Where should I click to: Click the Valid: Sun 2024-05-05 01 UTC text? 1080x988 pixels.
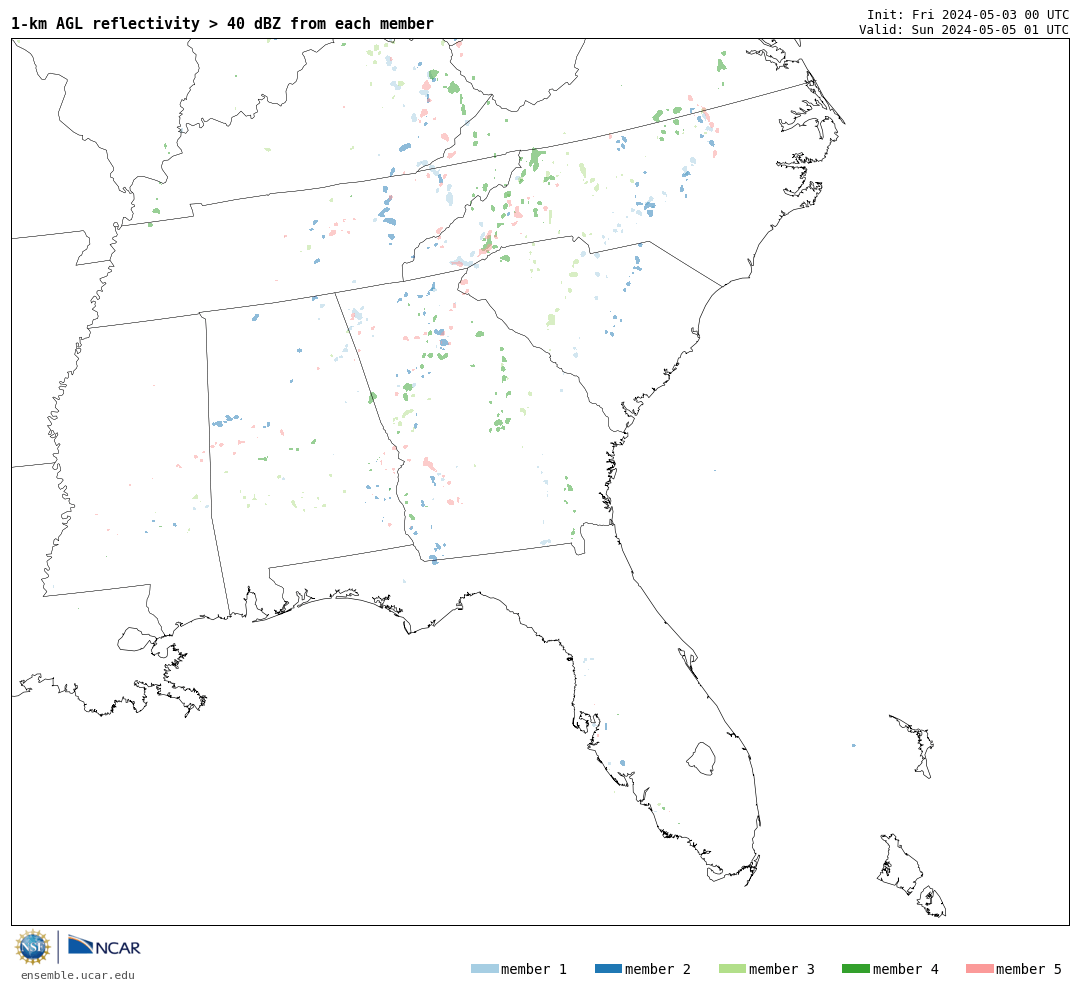point(964,30)
